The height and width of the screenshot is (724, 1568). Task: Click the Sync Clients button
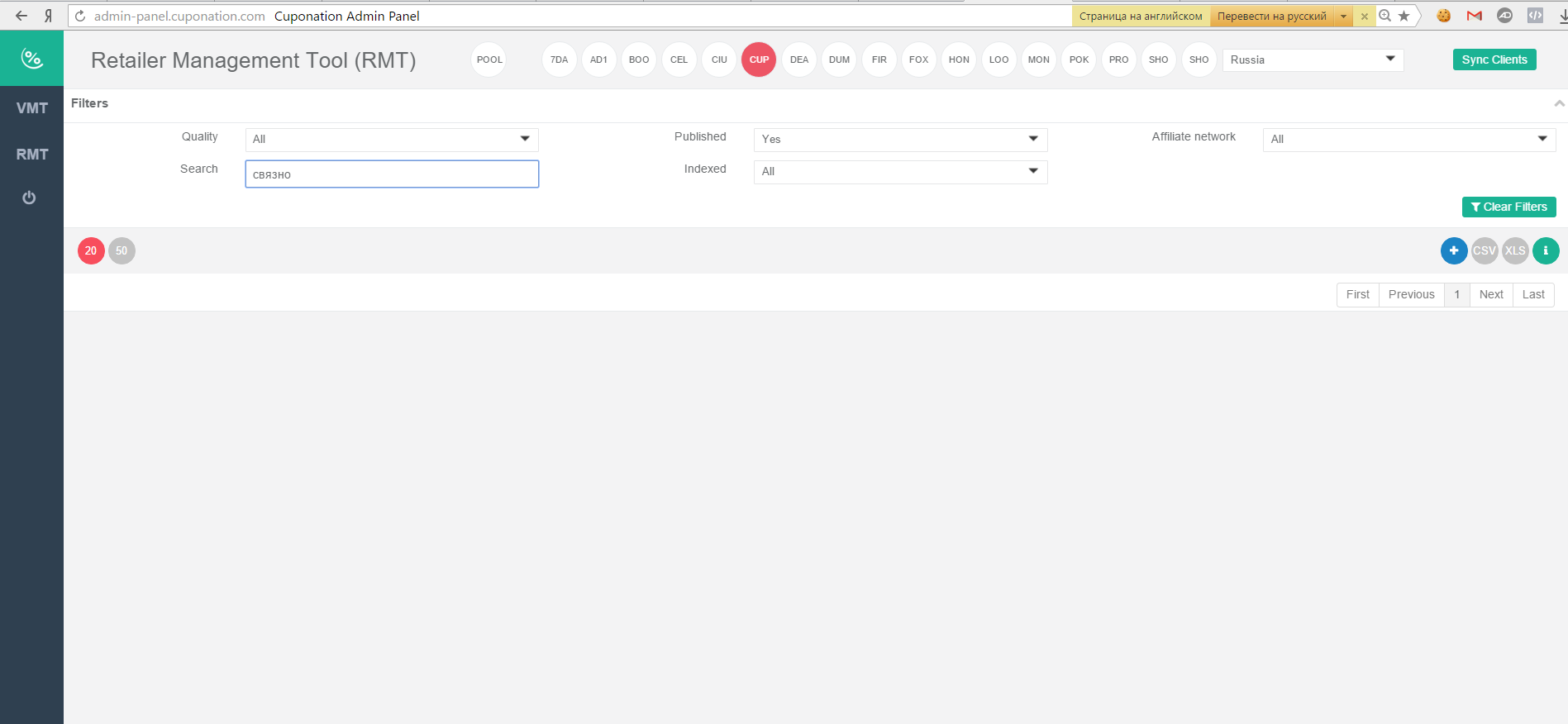coord(1494,60)
